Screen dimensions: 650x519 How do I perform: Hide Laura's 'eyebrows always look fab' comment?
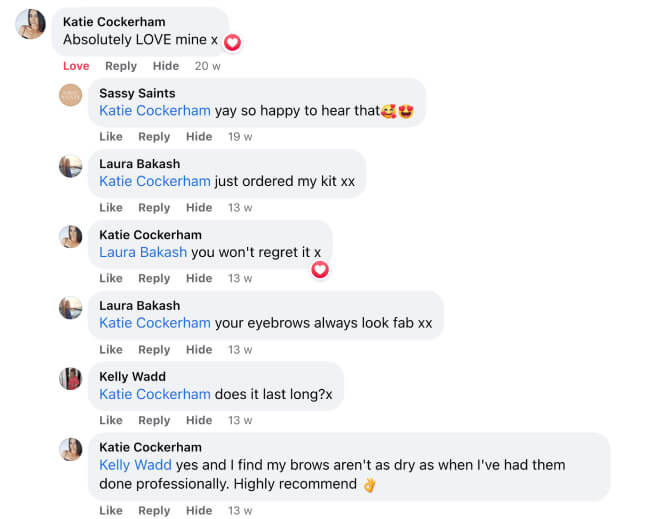pyautogui.click(x=199, y=350)
